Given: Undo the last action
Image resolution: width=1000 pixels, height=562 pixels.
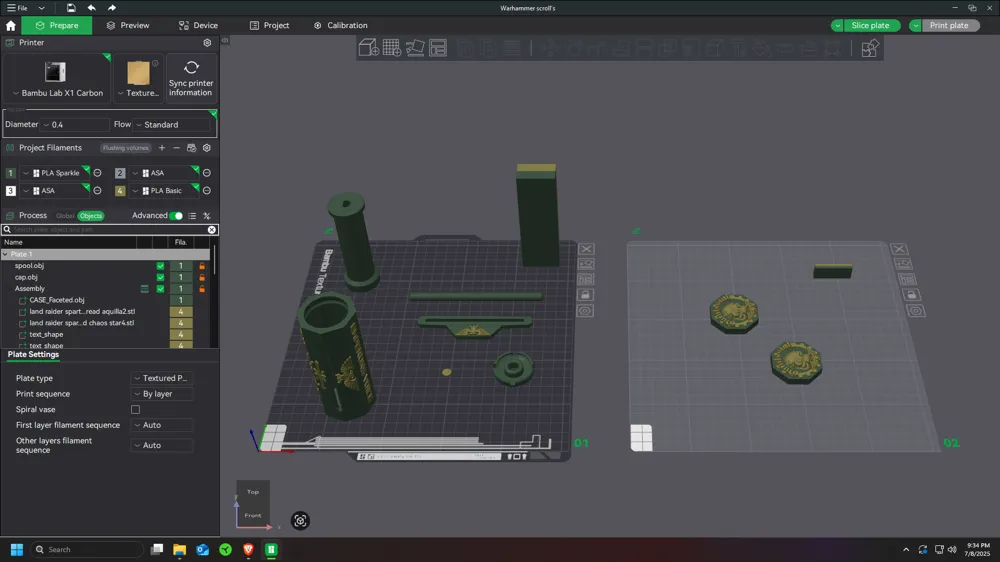Looking at the screenshot, I should pos(91,8).
